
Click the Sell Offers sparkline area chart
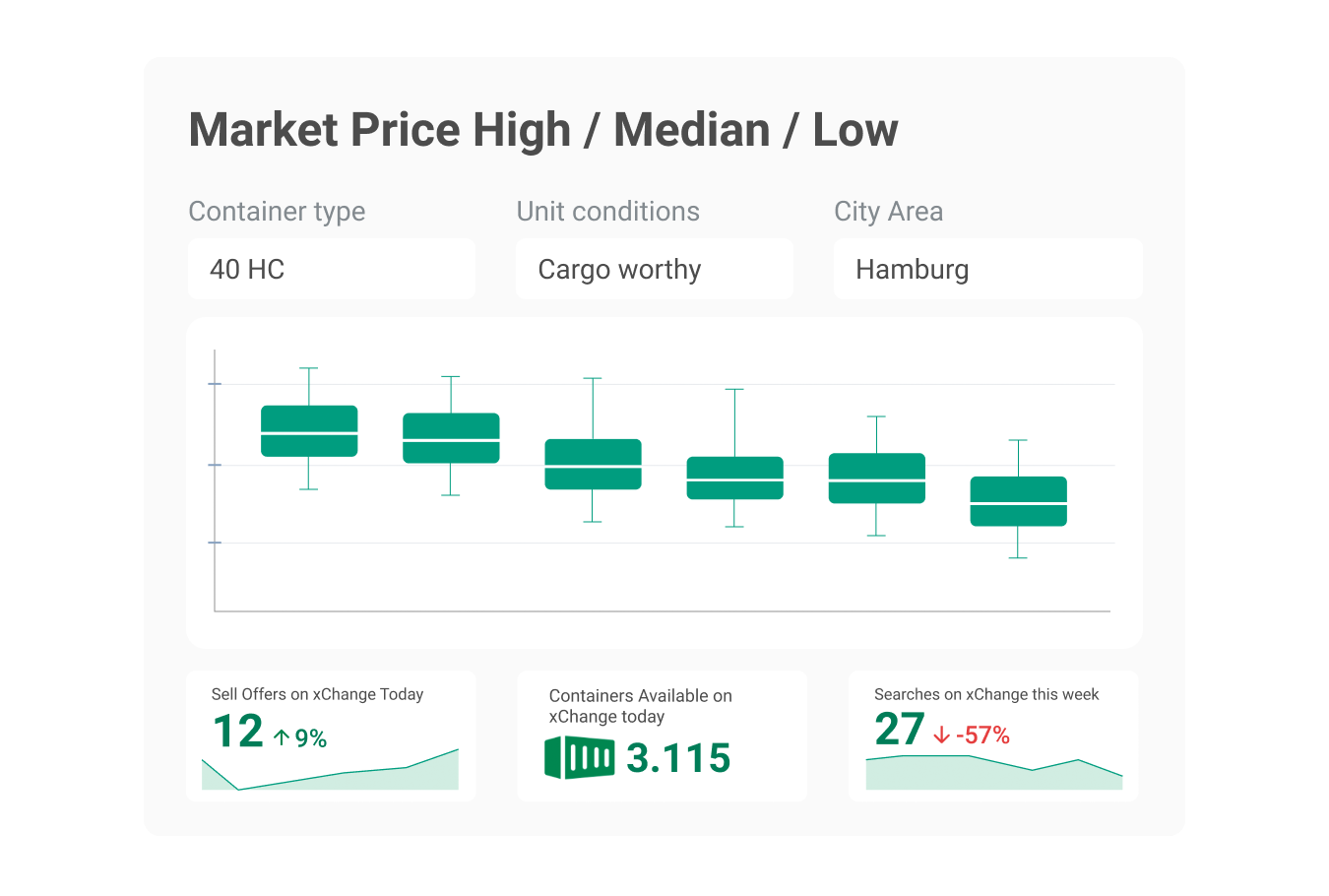pos(330,770)
